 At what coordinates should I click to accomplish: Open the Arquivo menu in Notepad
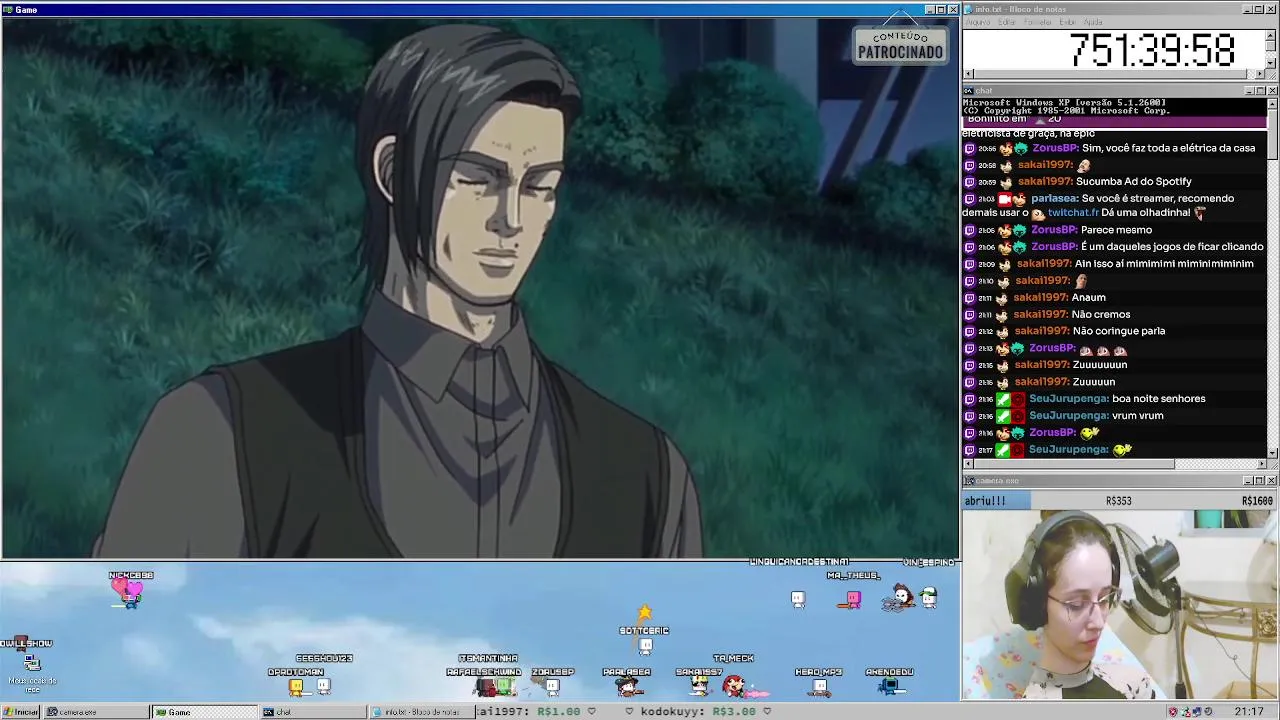pyautogui.click(x=978, y=22)
